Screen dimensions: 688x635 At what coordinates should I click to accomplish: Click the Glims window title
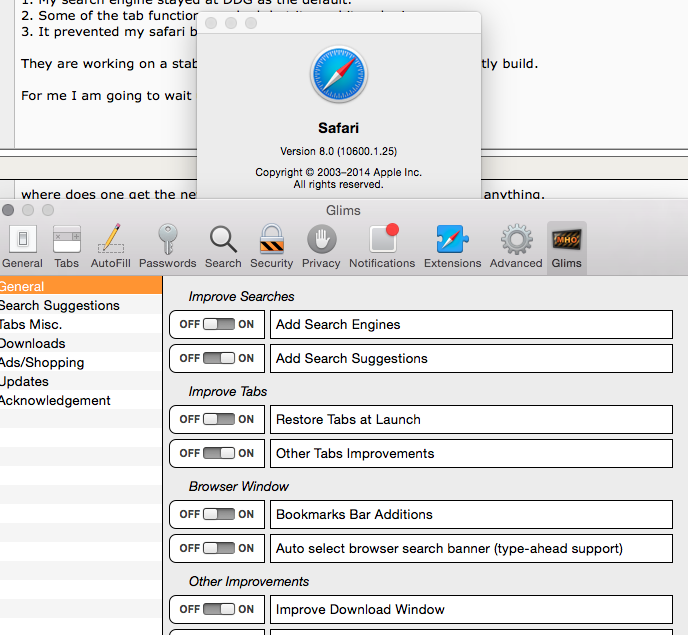343,210
